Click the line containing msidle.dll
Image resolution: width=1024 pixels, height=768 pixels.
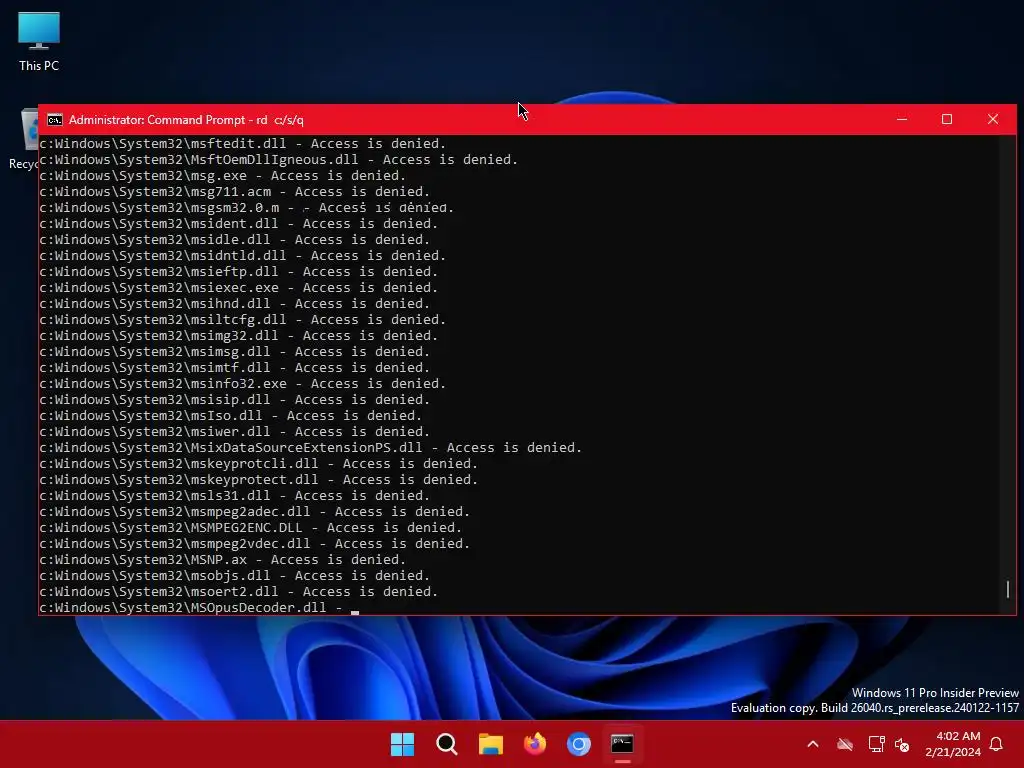[235, 240]
